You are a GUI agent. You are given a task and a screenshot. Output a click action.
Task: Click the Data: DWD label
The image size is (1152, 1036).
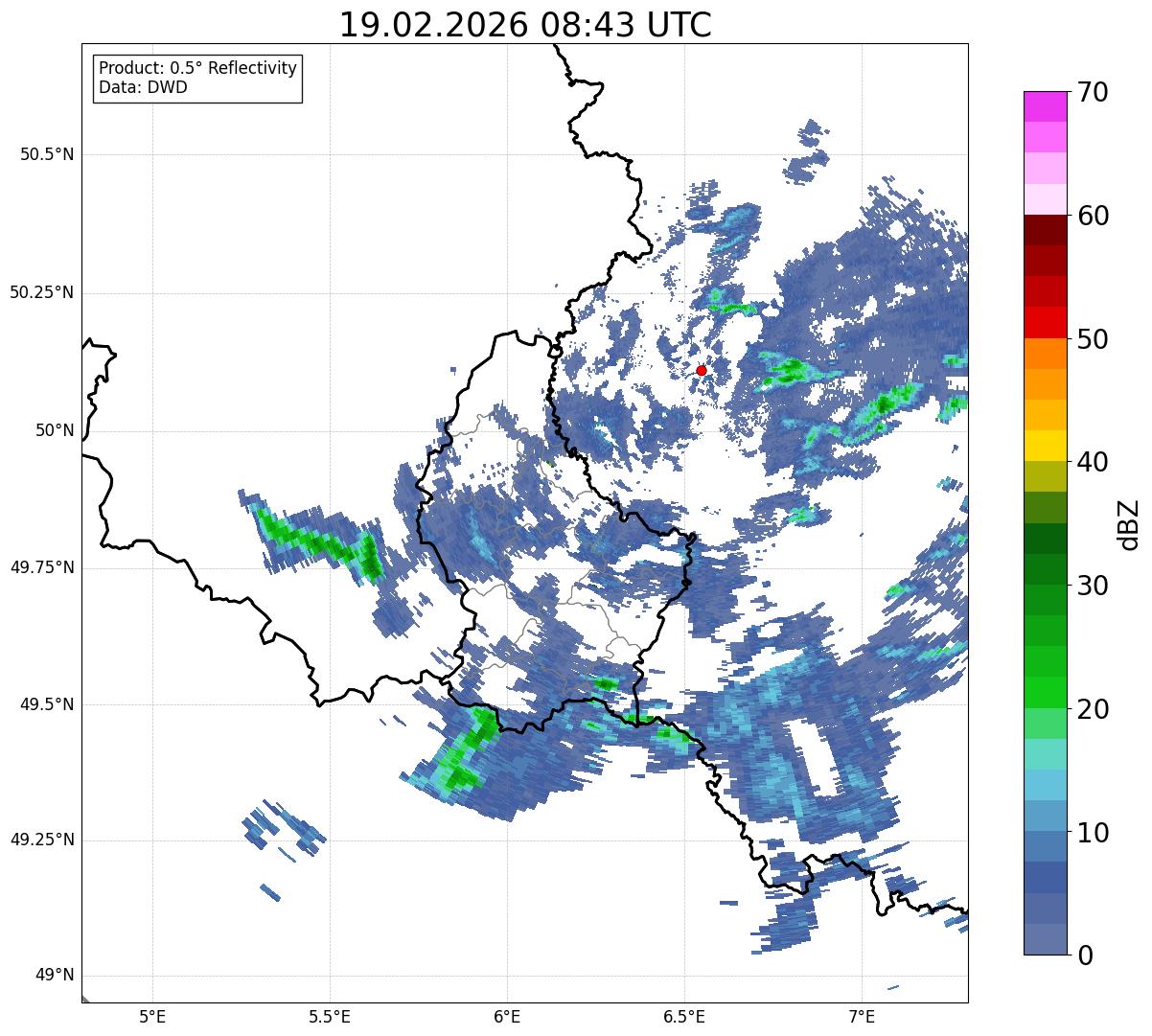143,87
